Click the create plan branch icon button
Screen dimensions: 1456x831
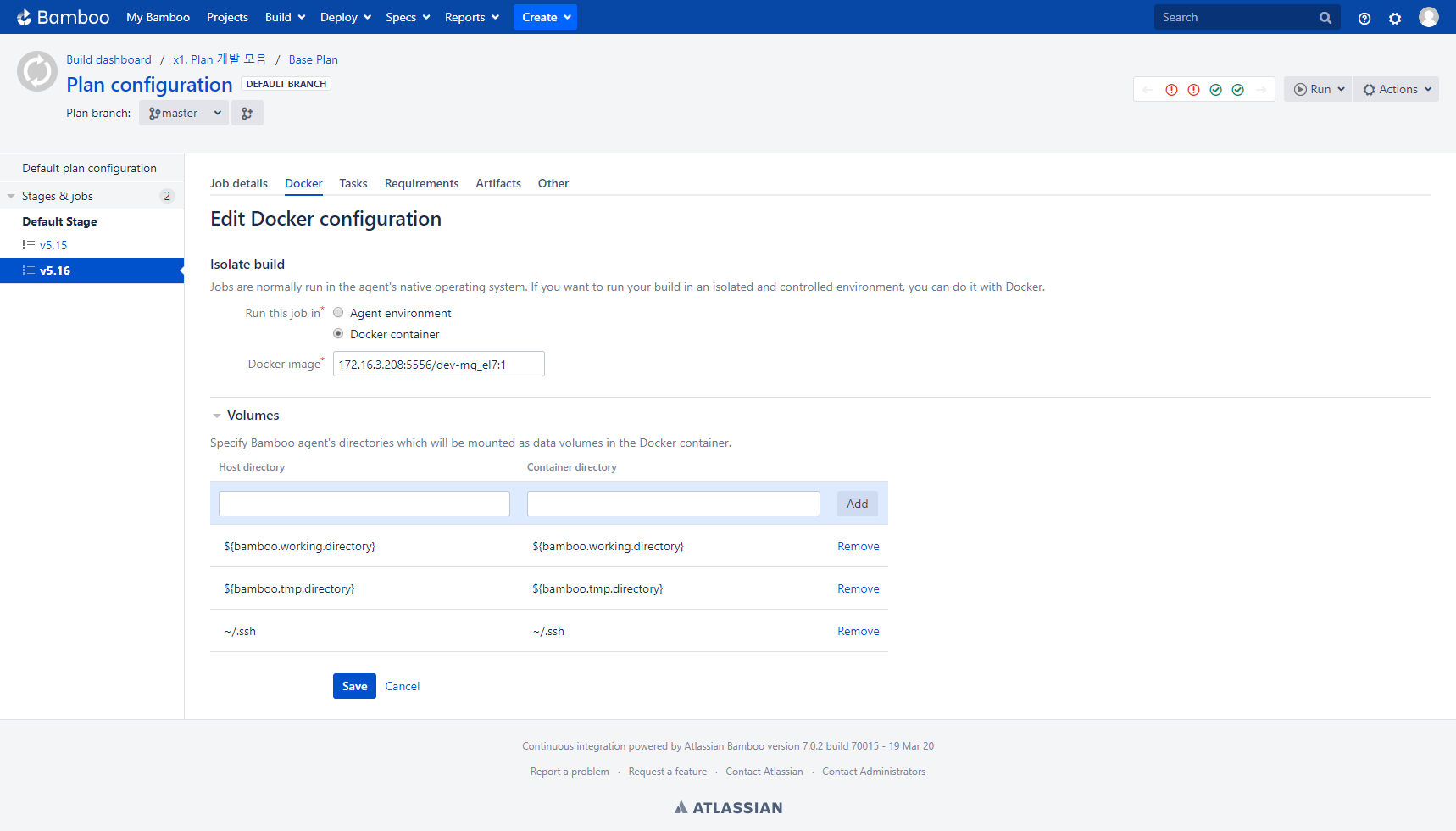[247, 113]
